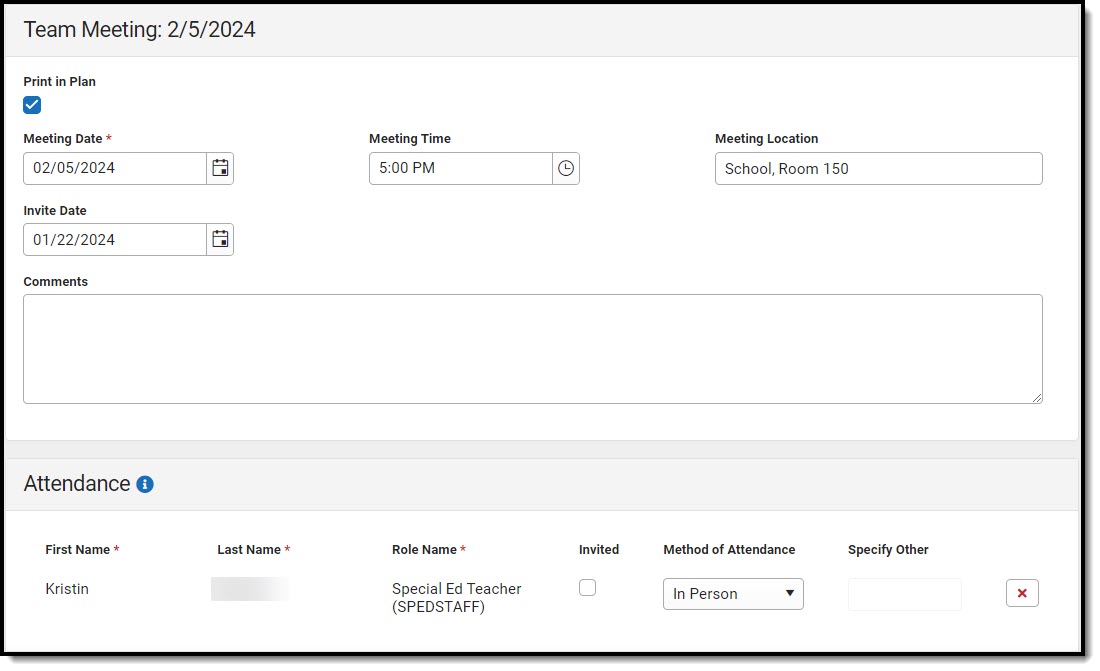Click the Last Name column header
Image resolution: width=1100 pixels, height=671 pixels.
[249, 550]
